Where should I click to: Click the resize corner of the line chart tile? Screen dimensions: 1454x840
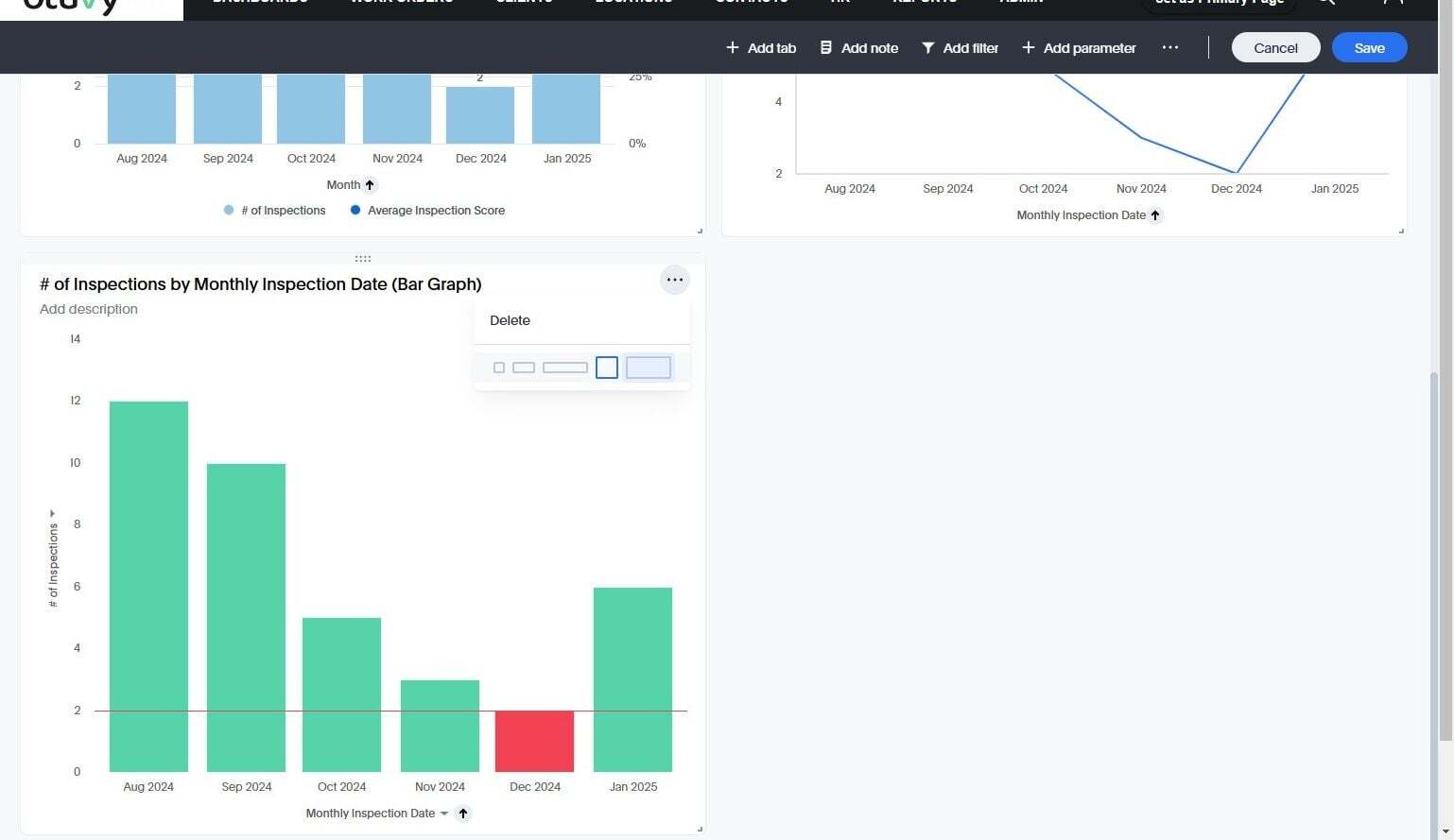pyautogui.click(x=1401, y=230)
